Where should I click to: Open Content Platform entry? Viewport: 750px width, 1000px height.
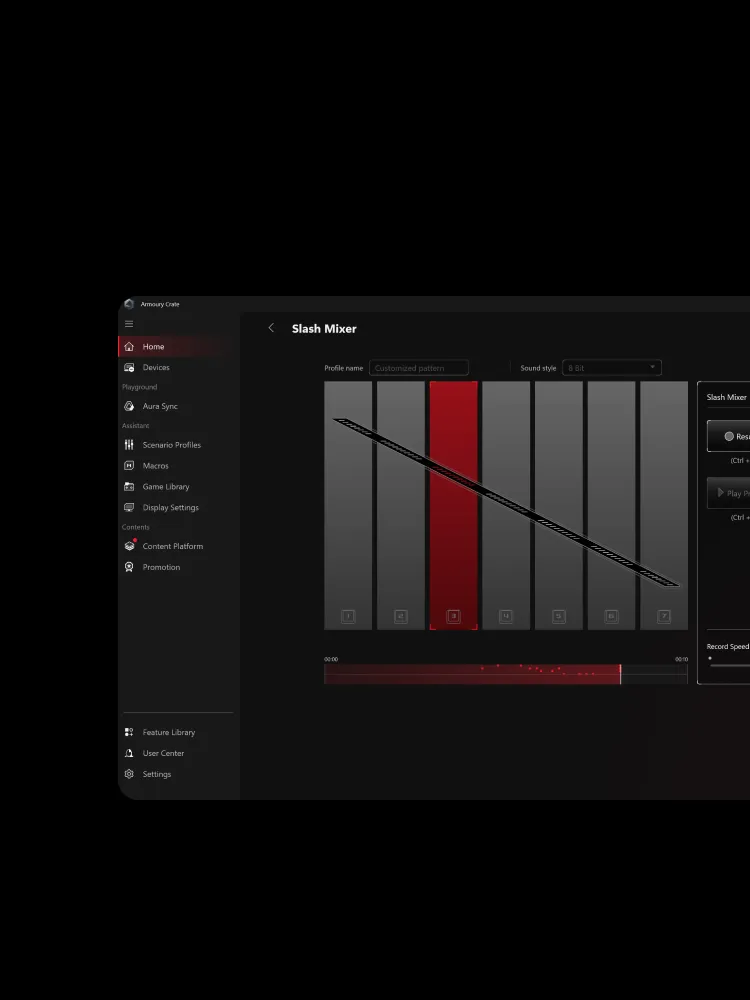coord(173,546)
